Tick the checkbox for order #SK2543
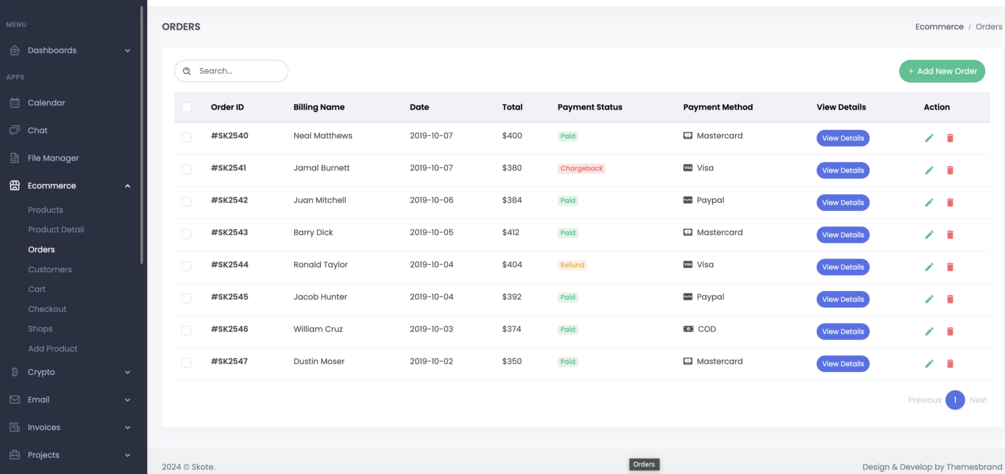The width and height of the screenshot is (1005, 474). click(x=187, y=234)
